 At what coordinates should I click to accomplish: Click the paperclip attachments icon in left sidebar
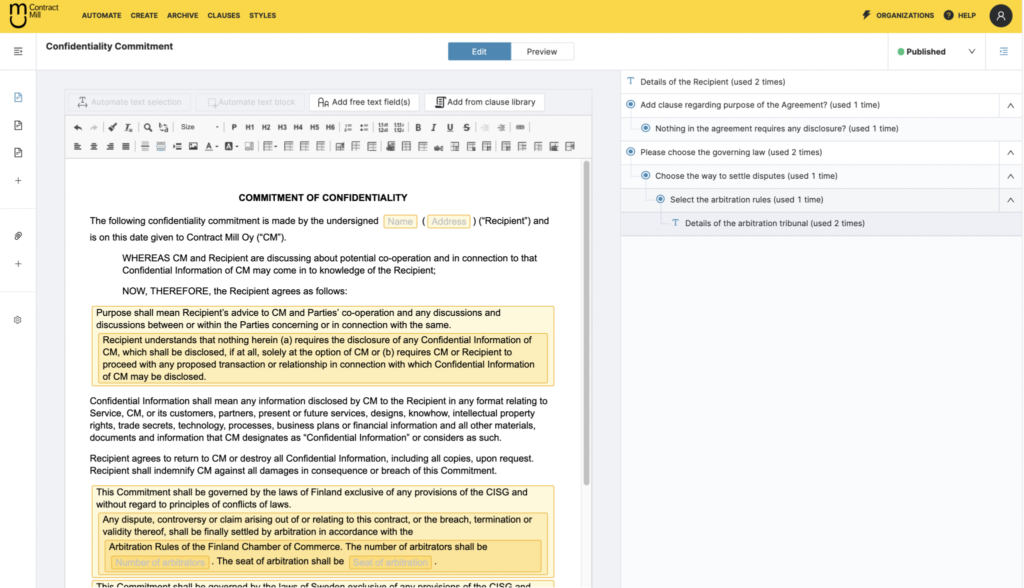[x=18, y=236]
